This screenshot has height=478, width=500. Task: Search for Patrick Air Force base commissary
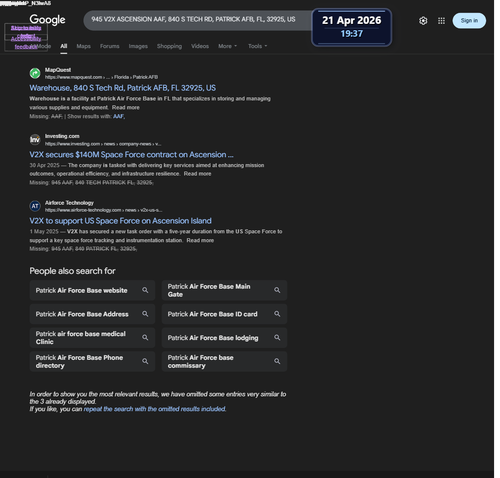point(224,361)
